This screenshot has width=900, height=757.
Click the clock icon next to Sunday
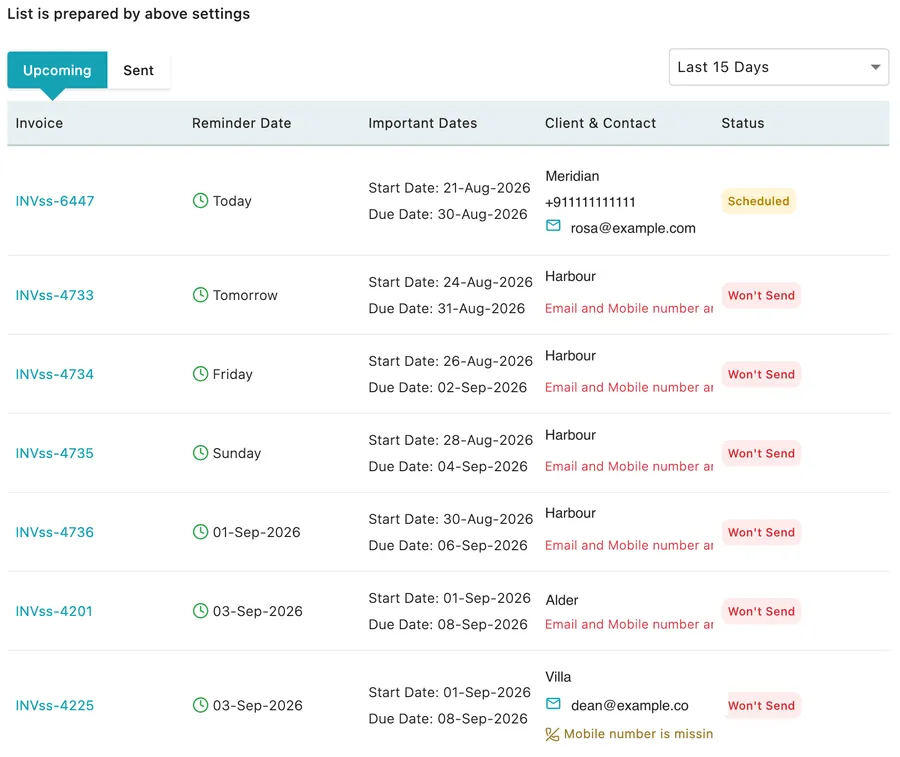coord(200,452)
